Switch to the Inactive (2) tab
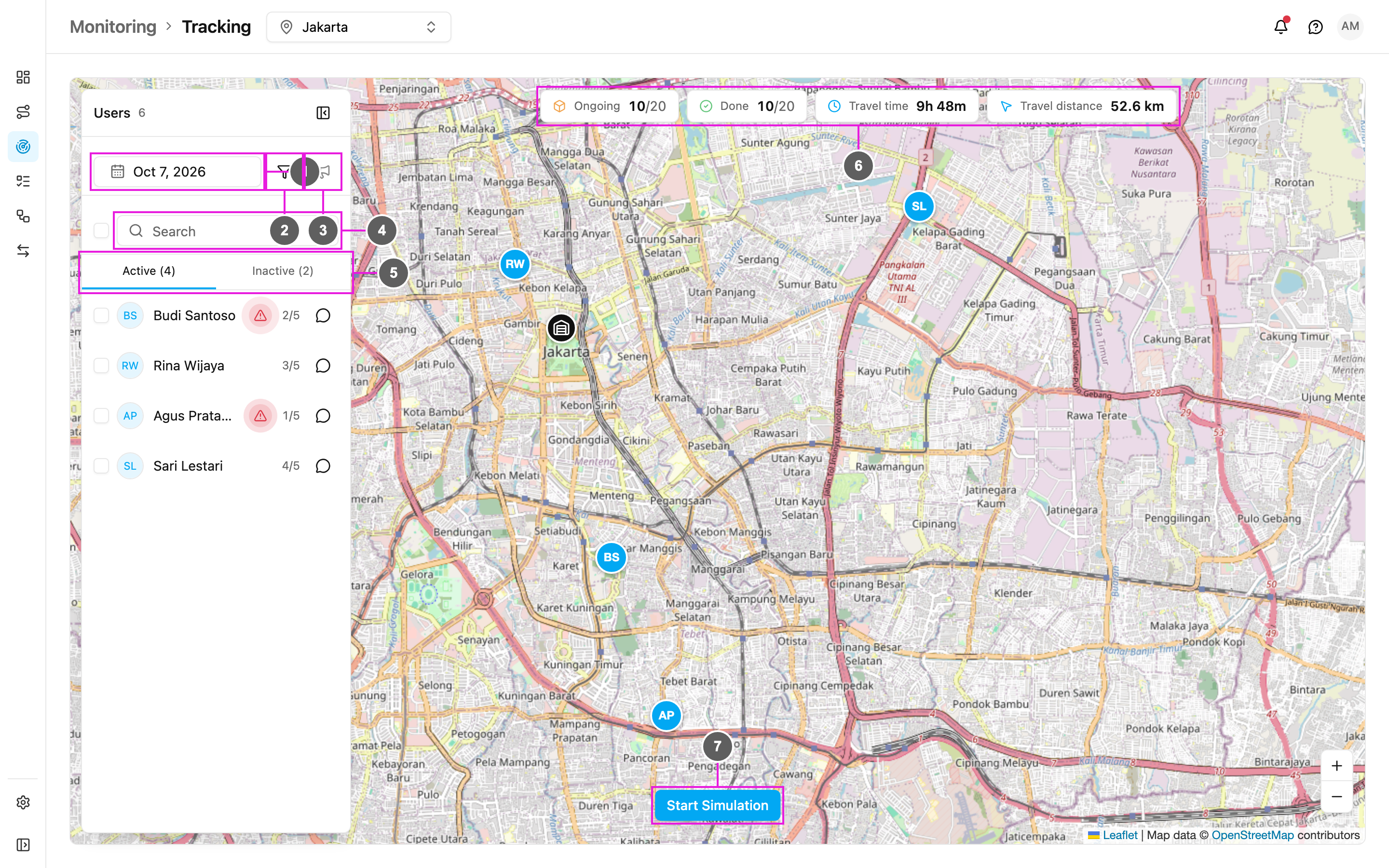Image resolution: width=1389 pixels, height=868 pixels. pos(283,271)
